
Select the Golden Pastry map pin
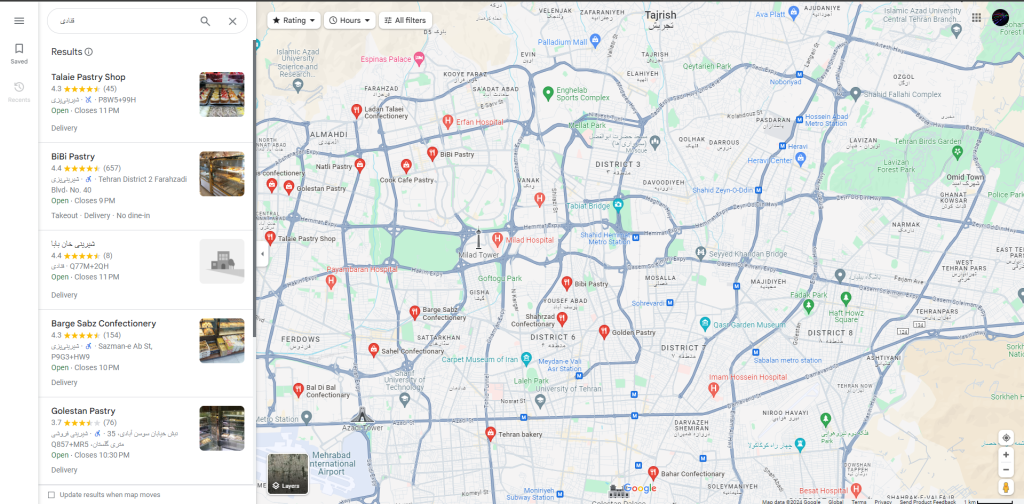[604, 332]
